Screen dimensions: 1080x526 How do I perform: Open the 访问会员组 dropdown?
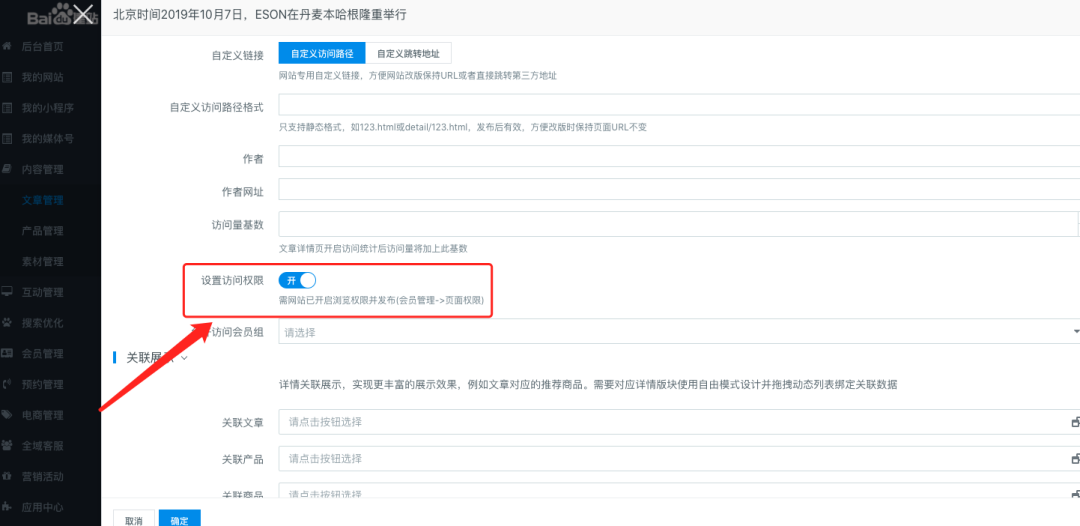[x=678, y=332]
